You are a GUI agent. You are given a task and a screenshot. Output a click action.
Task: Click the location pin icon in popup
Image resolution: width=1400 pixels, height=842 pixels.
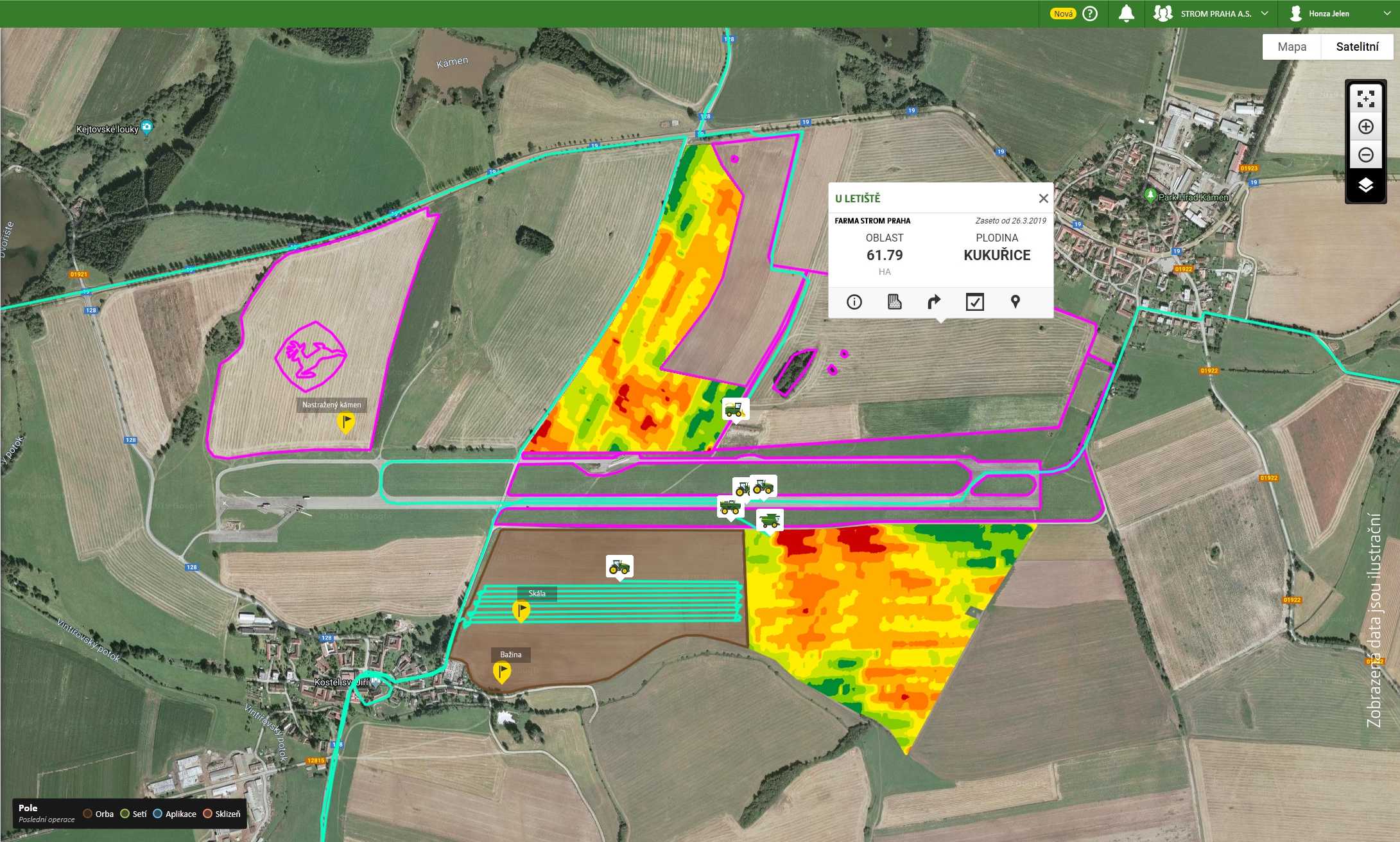(1015, 302)
